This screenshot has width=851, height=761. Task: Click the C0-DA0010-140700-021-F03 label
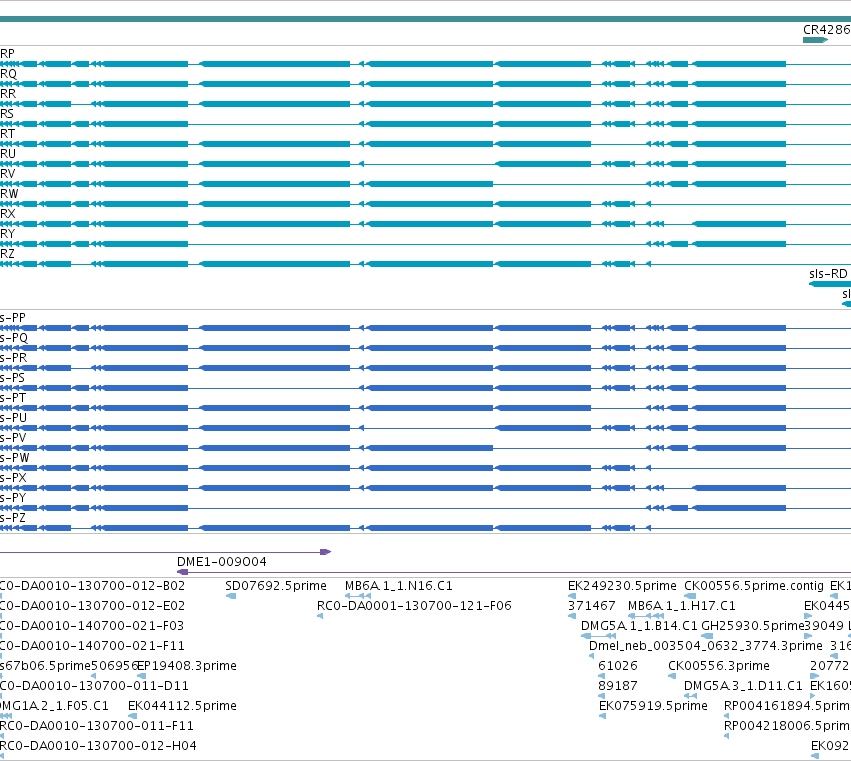(92, 626)
